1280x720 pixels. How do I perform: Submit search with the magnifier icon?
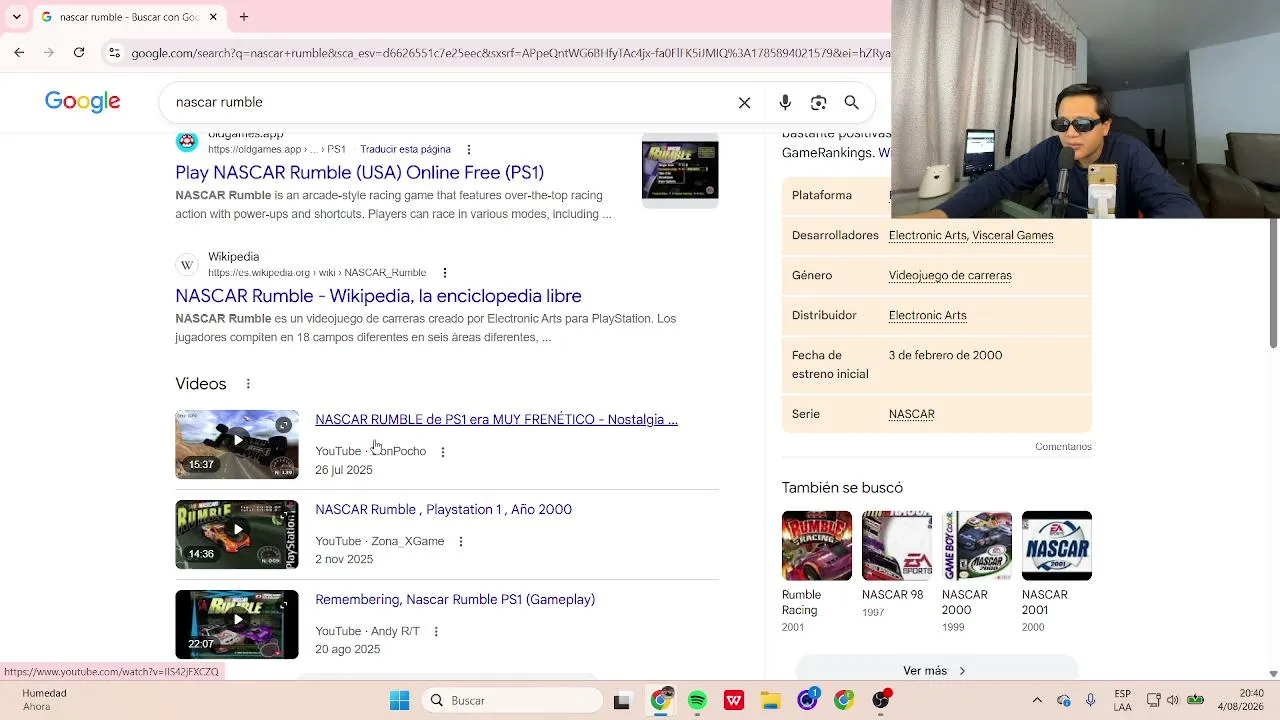pos(852,102)
